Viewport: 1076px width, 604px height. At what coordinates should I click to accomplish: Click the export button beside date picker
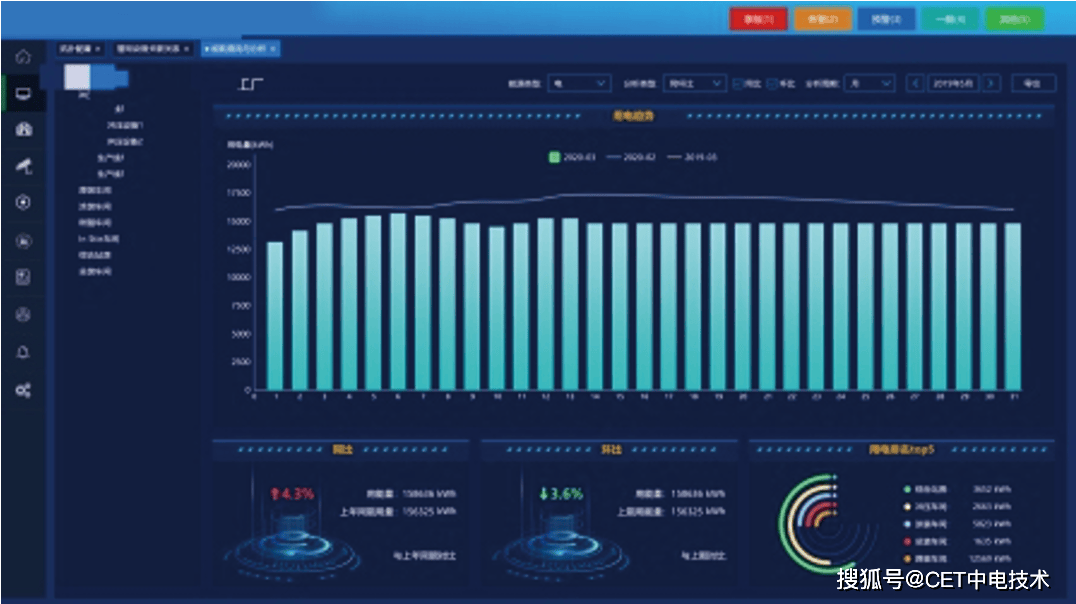point(1032,84)
